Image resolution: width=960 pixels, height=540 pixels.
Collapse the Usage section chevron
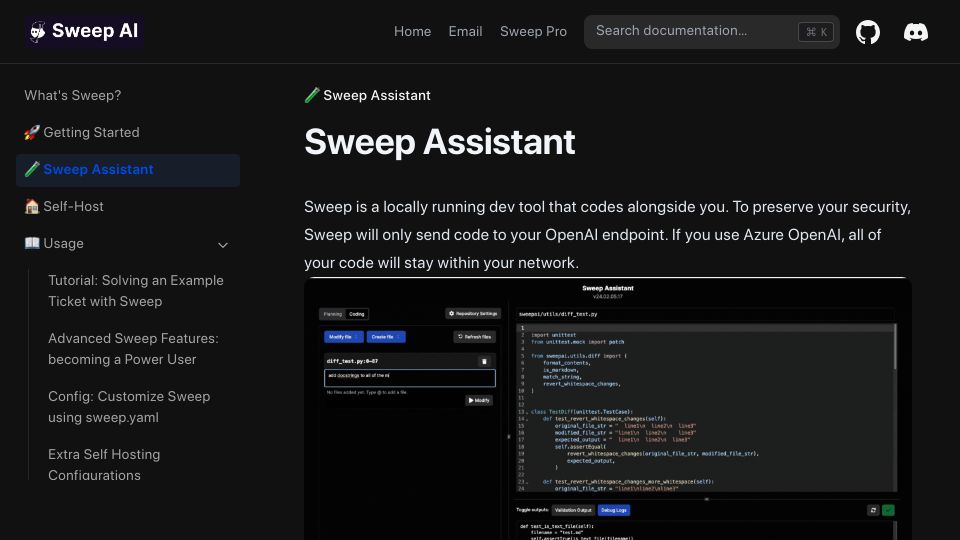pos(223,245)
